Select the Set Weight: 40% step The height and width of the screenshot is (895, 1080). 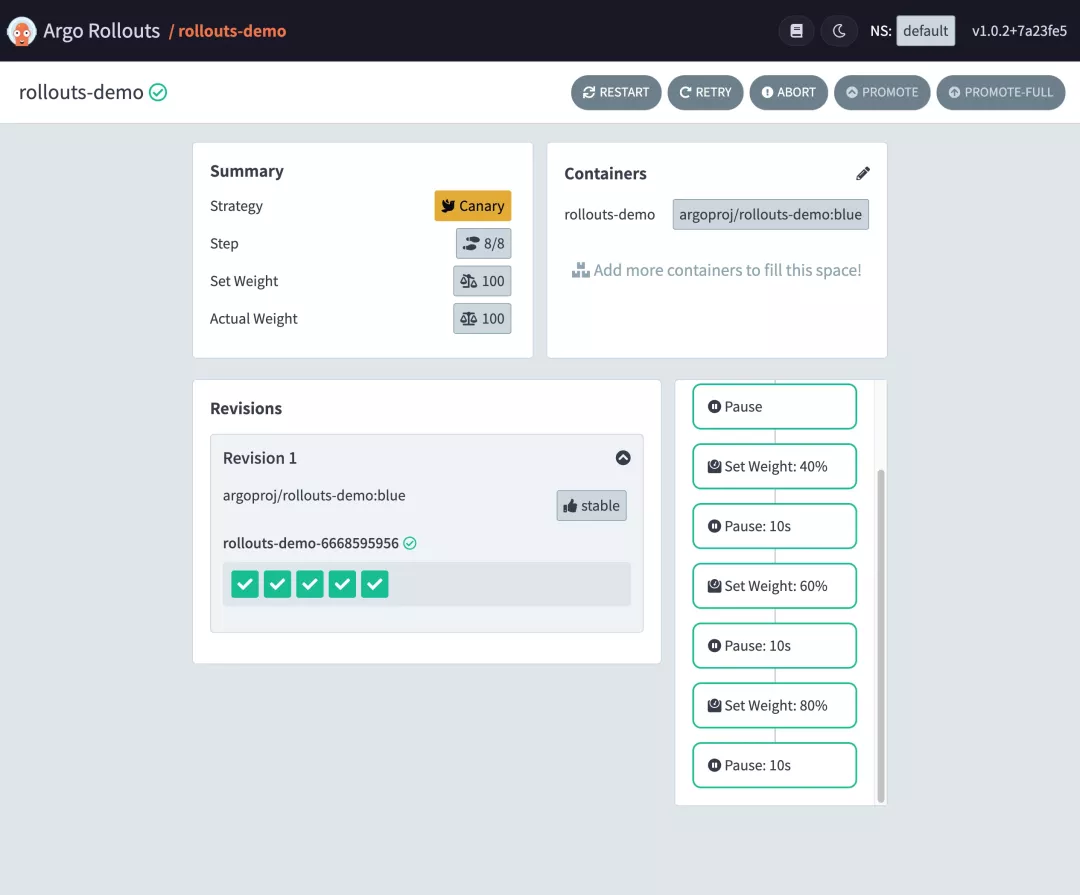(774, 466)
